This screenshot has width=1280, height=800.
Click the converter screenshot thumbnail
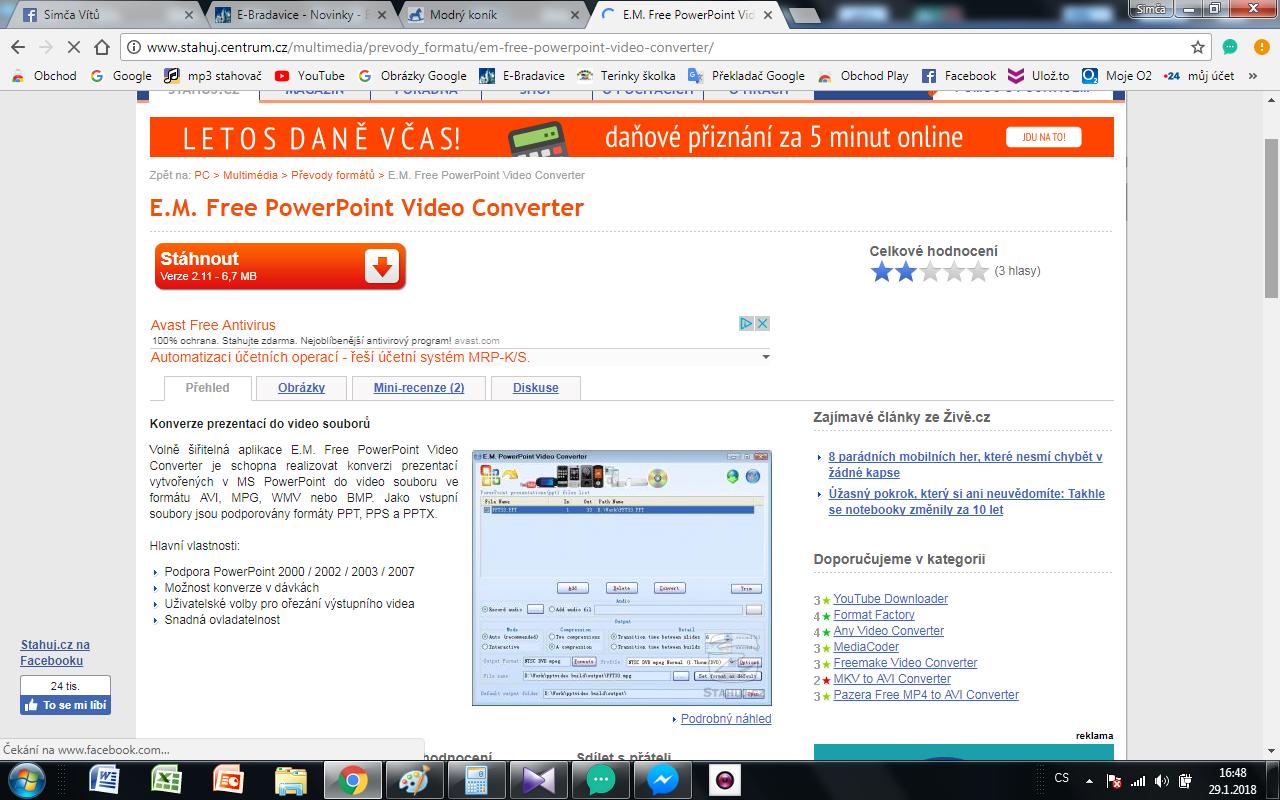621,577
